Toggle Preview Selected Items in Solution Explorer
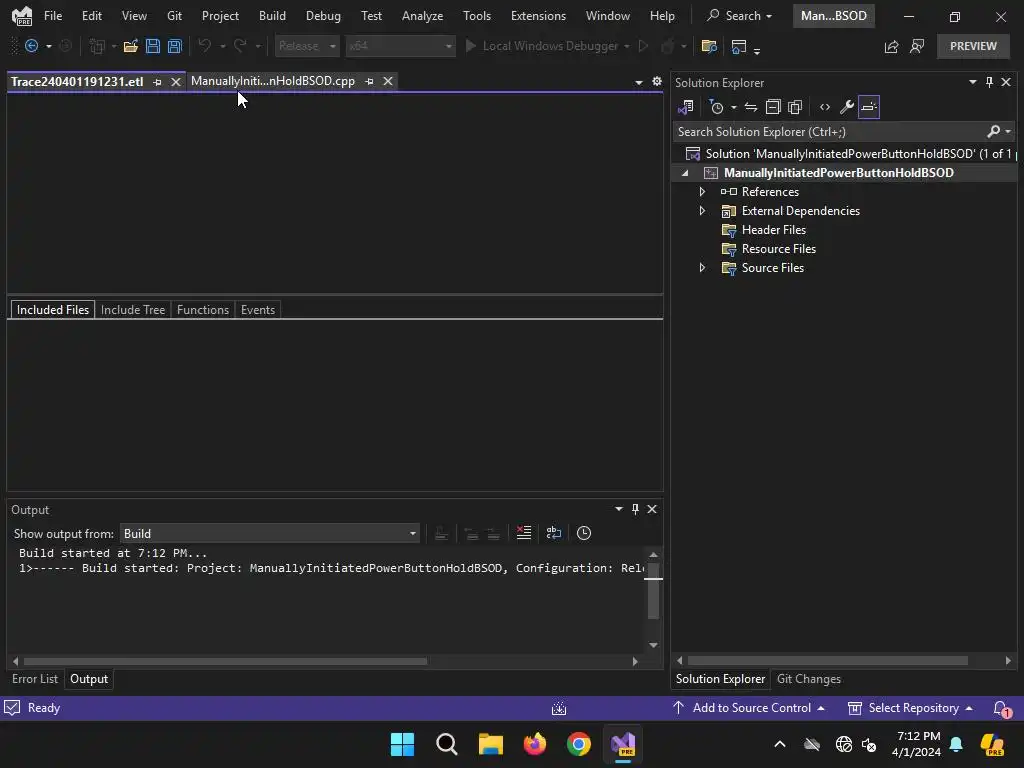The height and width of the screenshot is (768, 1024). [x=869, y=107]
